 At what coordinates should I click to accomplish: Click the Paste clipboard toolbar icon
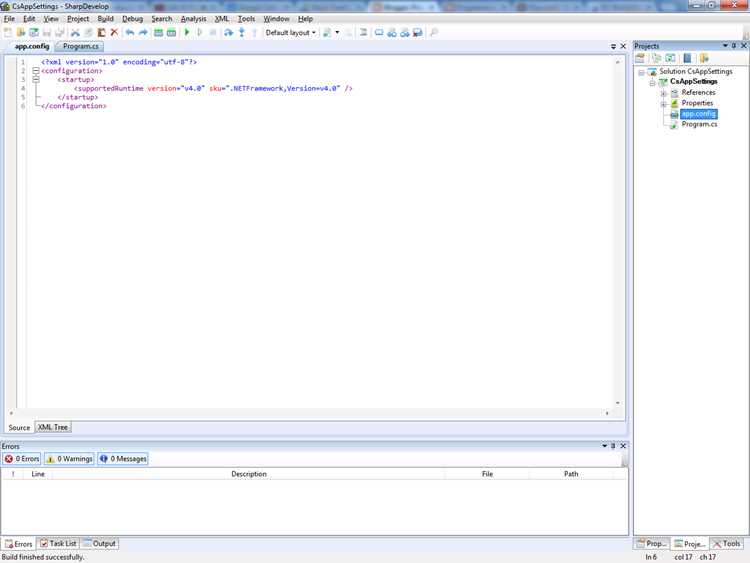101,33
